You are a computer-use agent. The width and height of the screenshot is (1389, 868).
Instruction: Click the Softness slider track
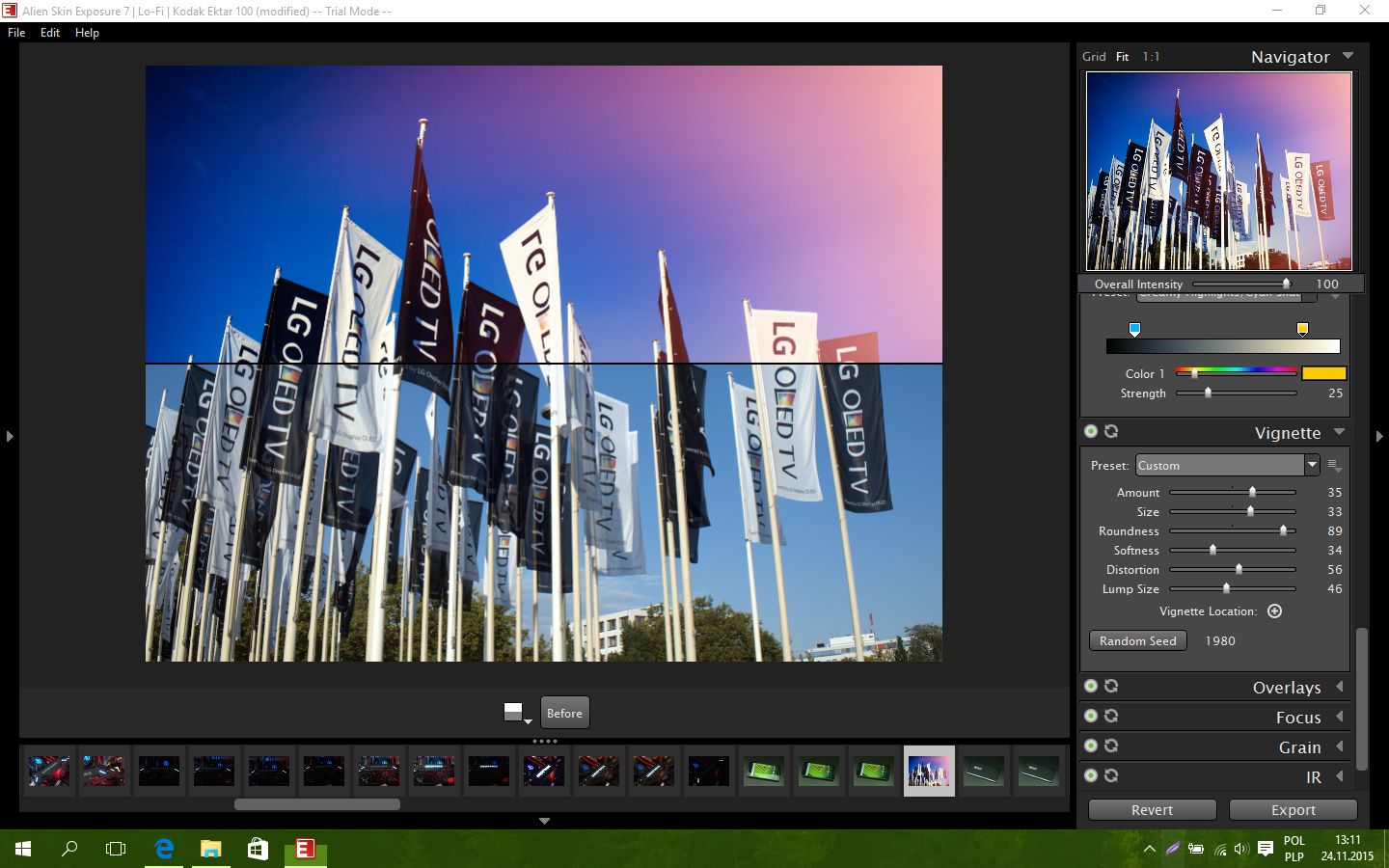(1233, 550)
